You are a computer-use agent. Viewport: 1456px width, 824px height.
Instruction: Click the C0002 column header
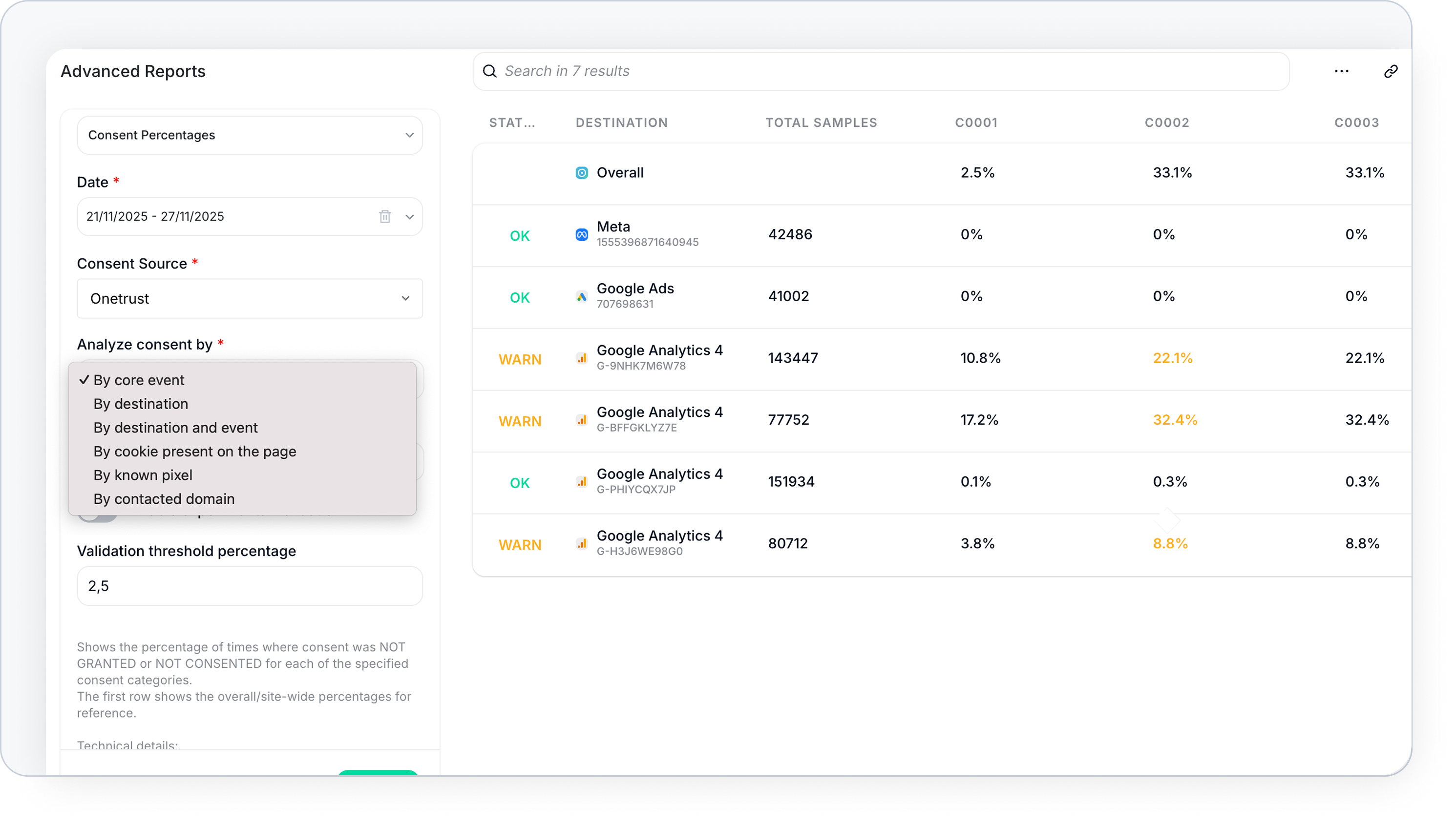(x=1166, y=123)
